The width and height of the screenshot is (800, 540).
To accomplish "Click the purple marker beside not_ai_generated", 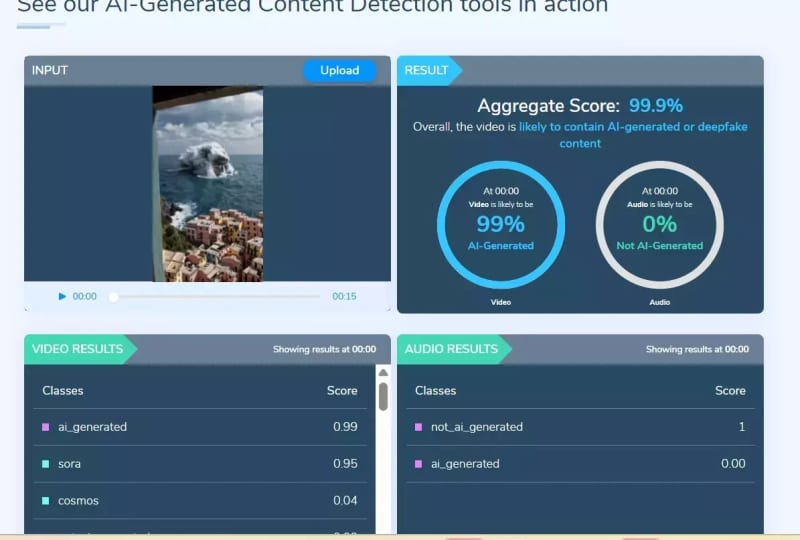I will (x=419, y=427).
